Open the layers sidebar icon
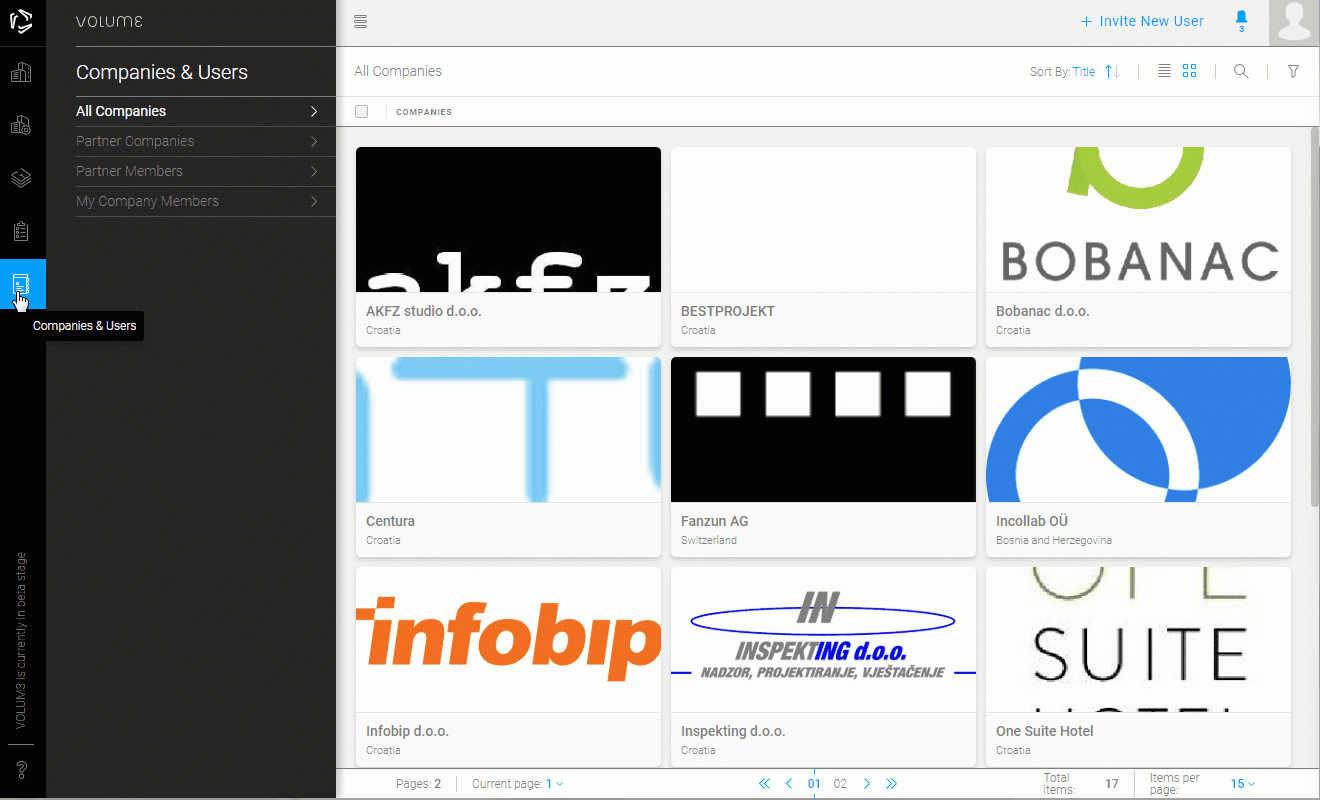The width and height of the screenshot is (1320, 800). pos(22,178)
